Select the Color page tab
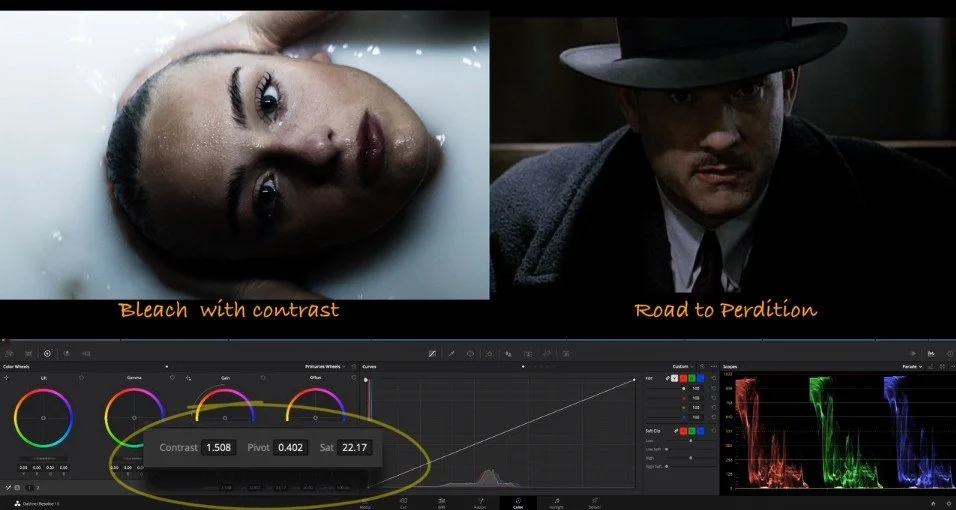Screen dimensions: 956x510 coord(518,503)
